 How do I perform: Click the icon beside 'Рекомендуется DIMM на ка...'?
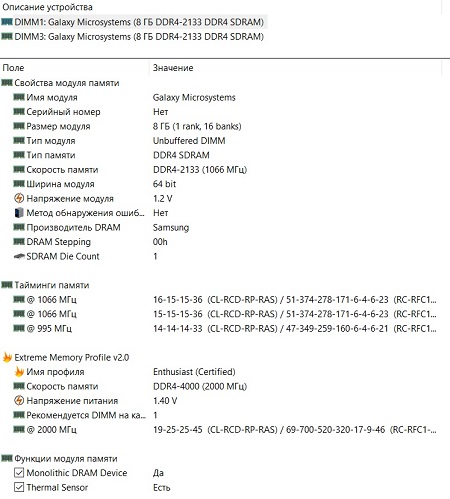pyautogui.click(x=19, y=415)
